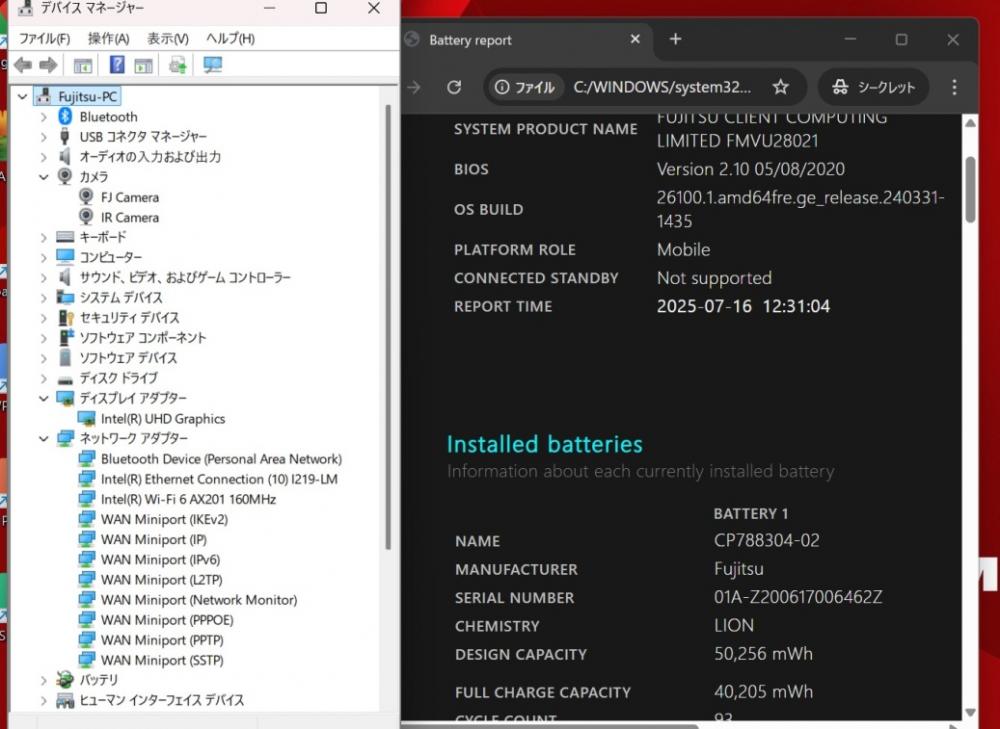
Task: Reload the Battery report page
Action: point(454,87)
